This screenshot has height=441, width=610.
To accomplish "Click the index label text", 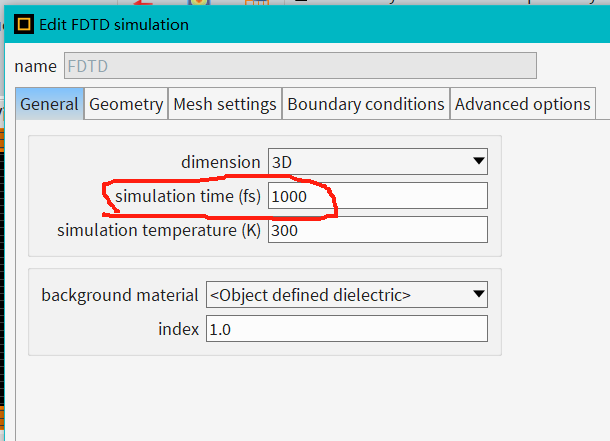I will click(x=179, y=329).
